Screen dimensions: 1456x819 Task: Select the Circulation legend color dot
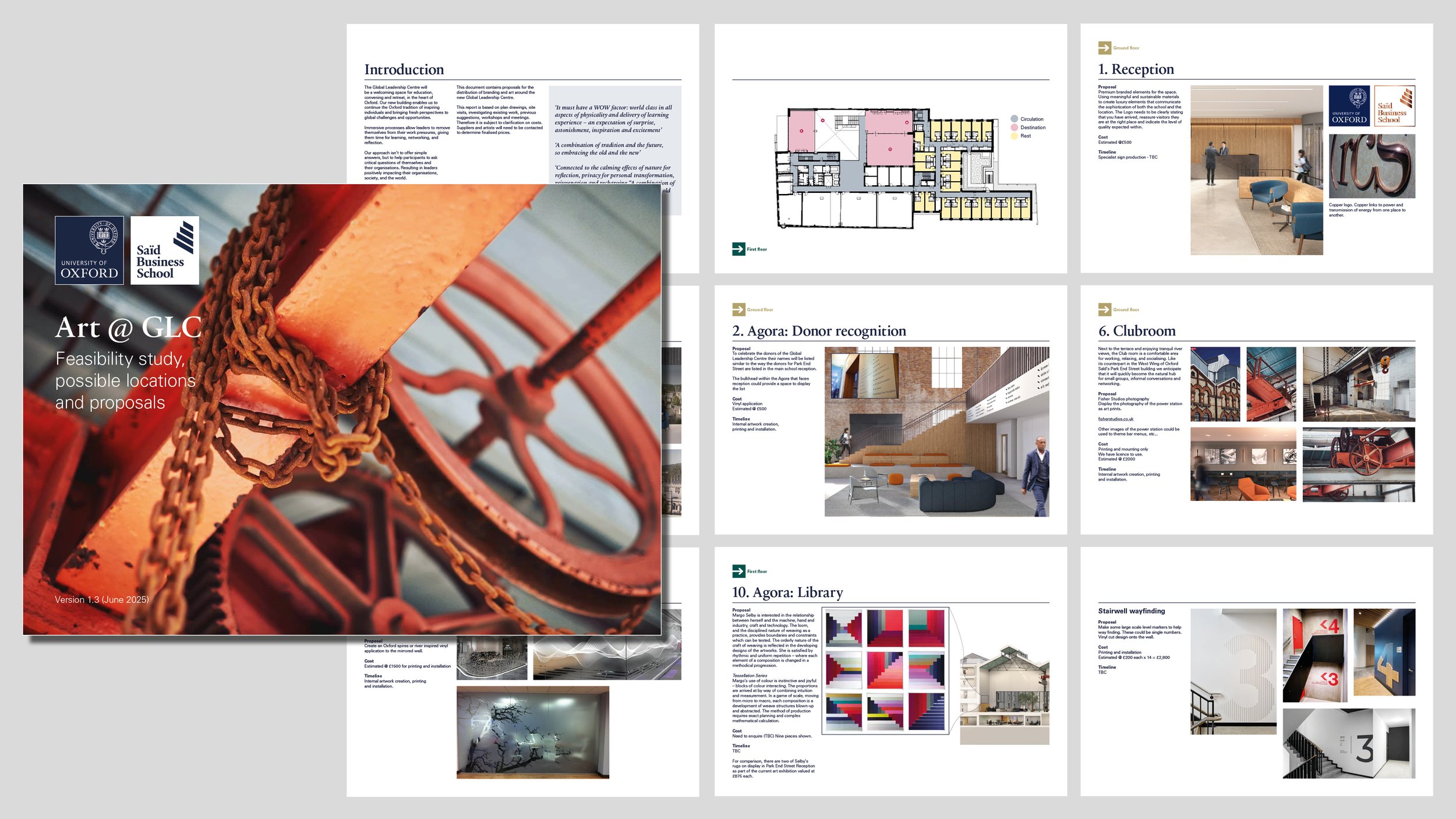click(x=1014, y=119)
